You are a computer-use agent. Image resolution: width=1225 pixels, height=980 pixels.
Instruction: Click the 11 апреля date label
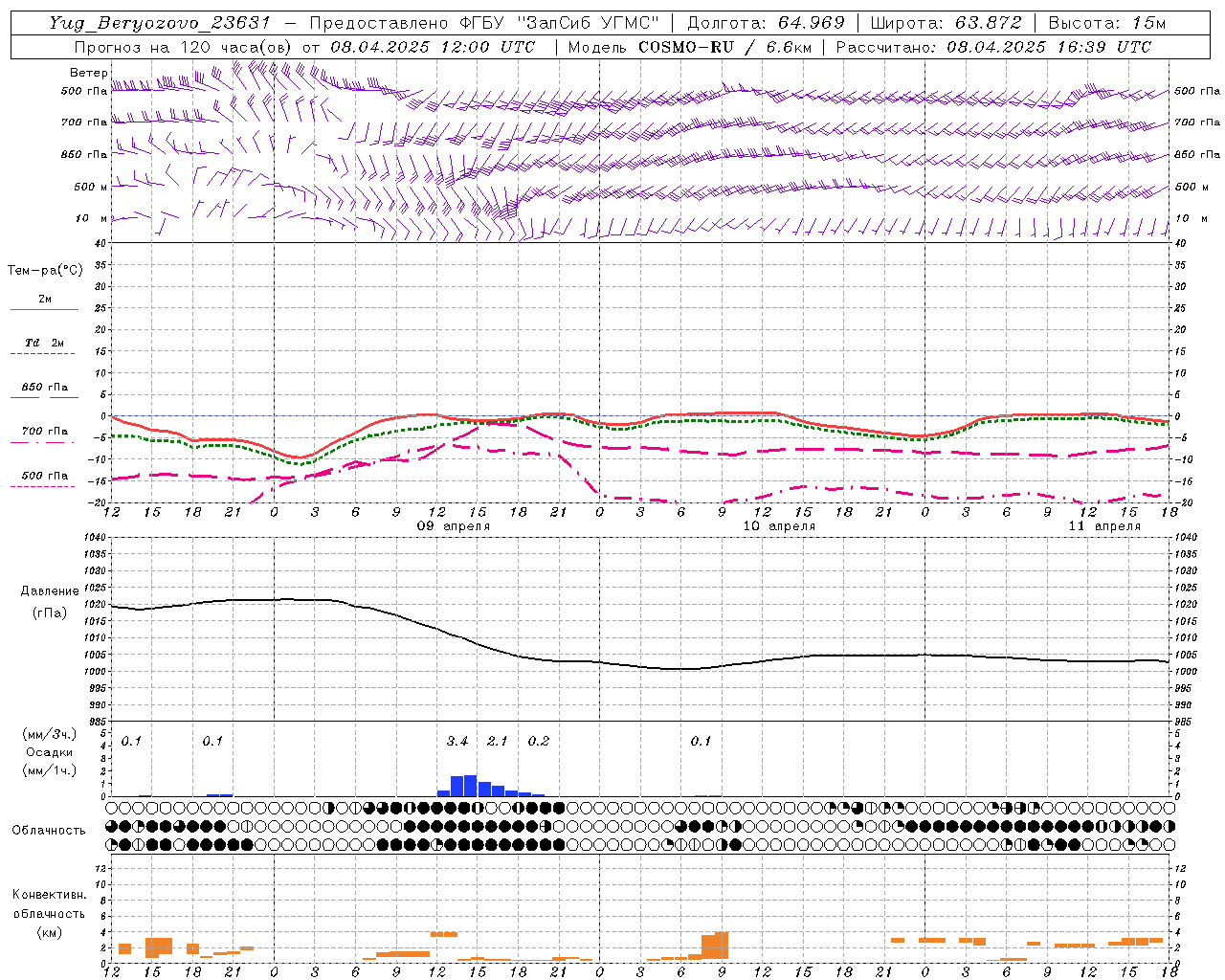(1104, 526)
